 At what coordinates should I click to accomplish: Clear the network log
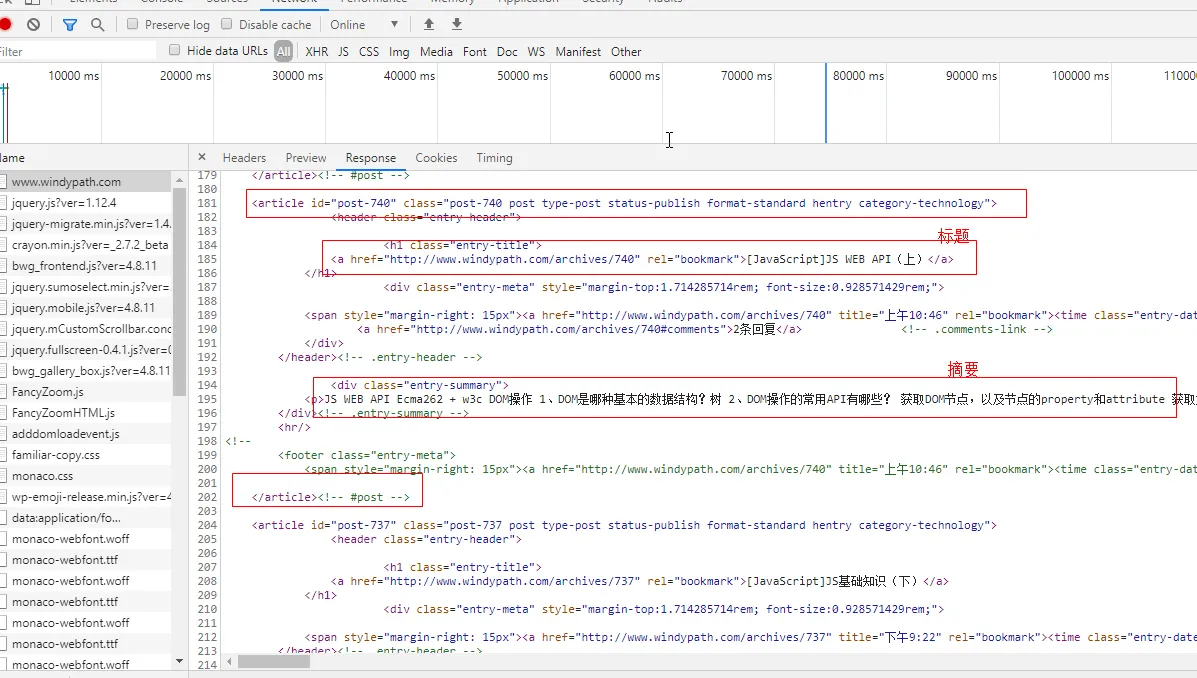pos(33,24)
